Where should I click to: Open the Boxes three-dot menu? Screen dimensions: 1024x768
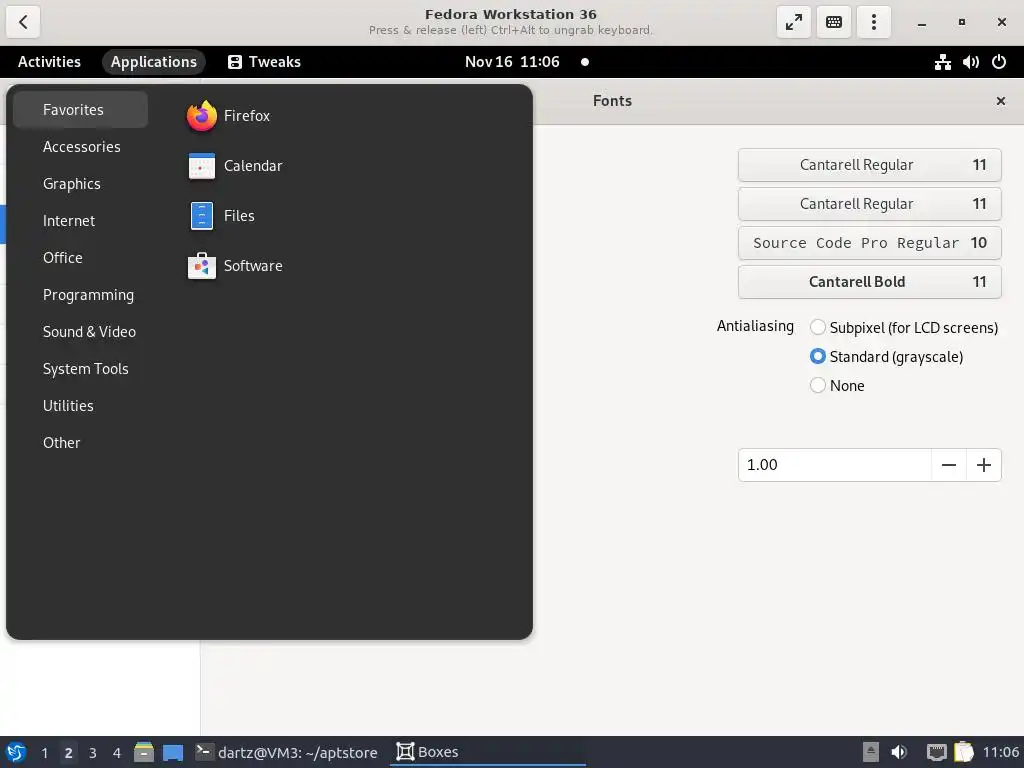(x=874, y=22)
